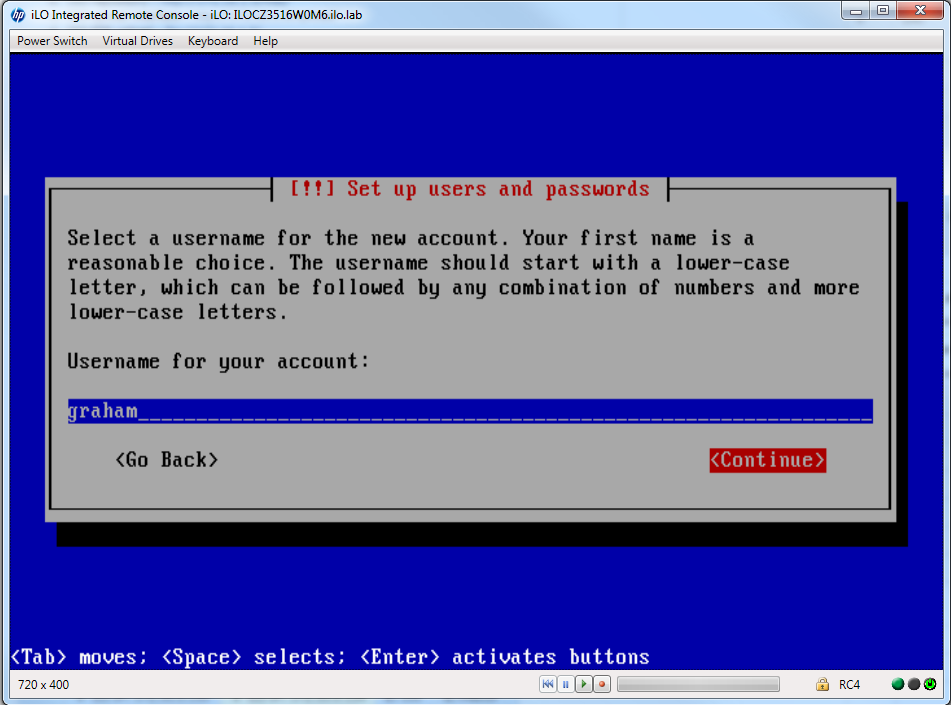Open the Virtual Drives menu
Screen dimensions: 951x705
pos(138,41)
